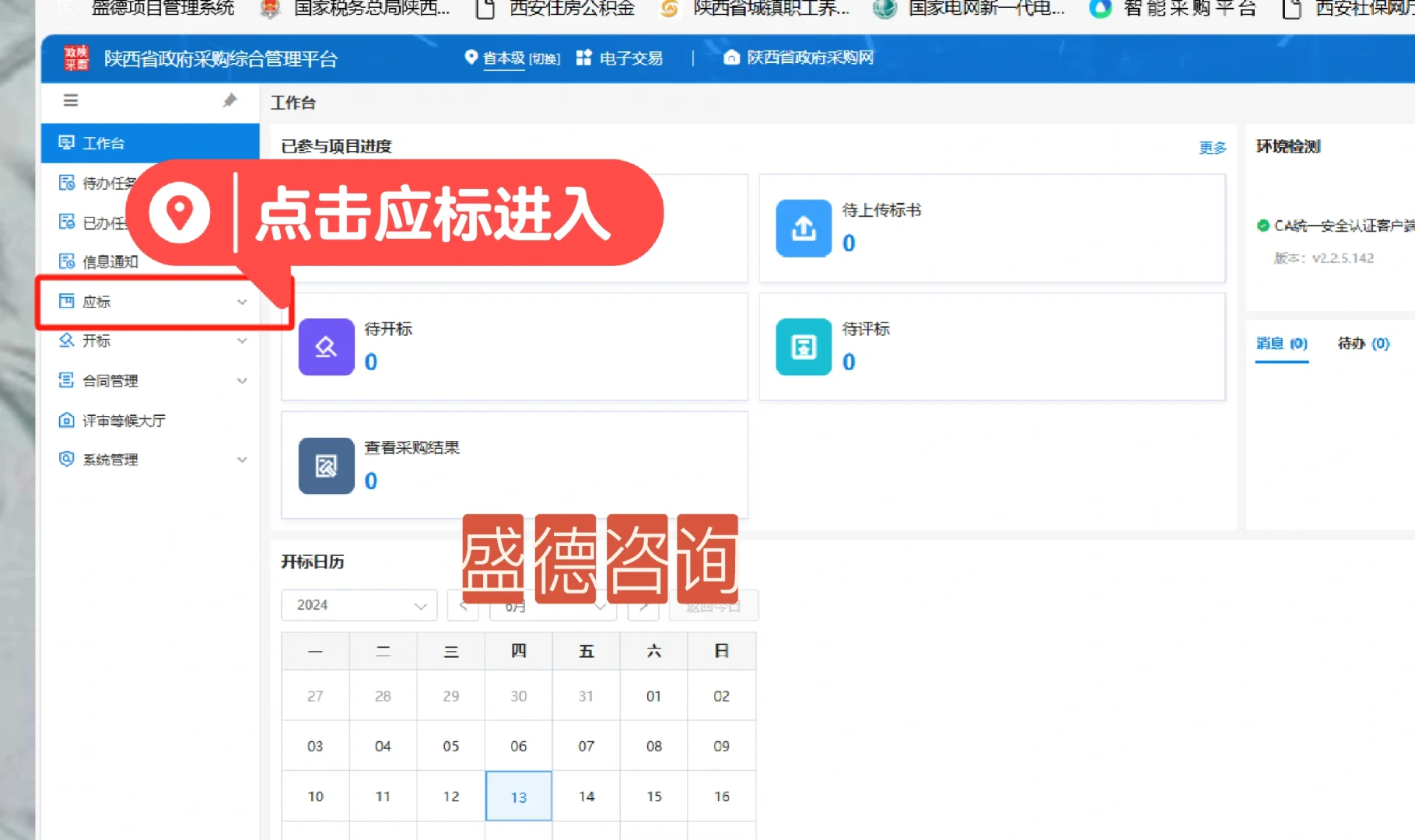This screenshot has width=1415, height=840.
Task: Open the 工作台 (workbench) sidebar icon
Action: [66, 142]
